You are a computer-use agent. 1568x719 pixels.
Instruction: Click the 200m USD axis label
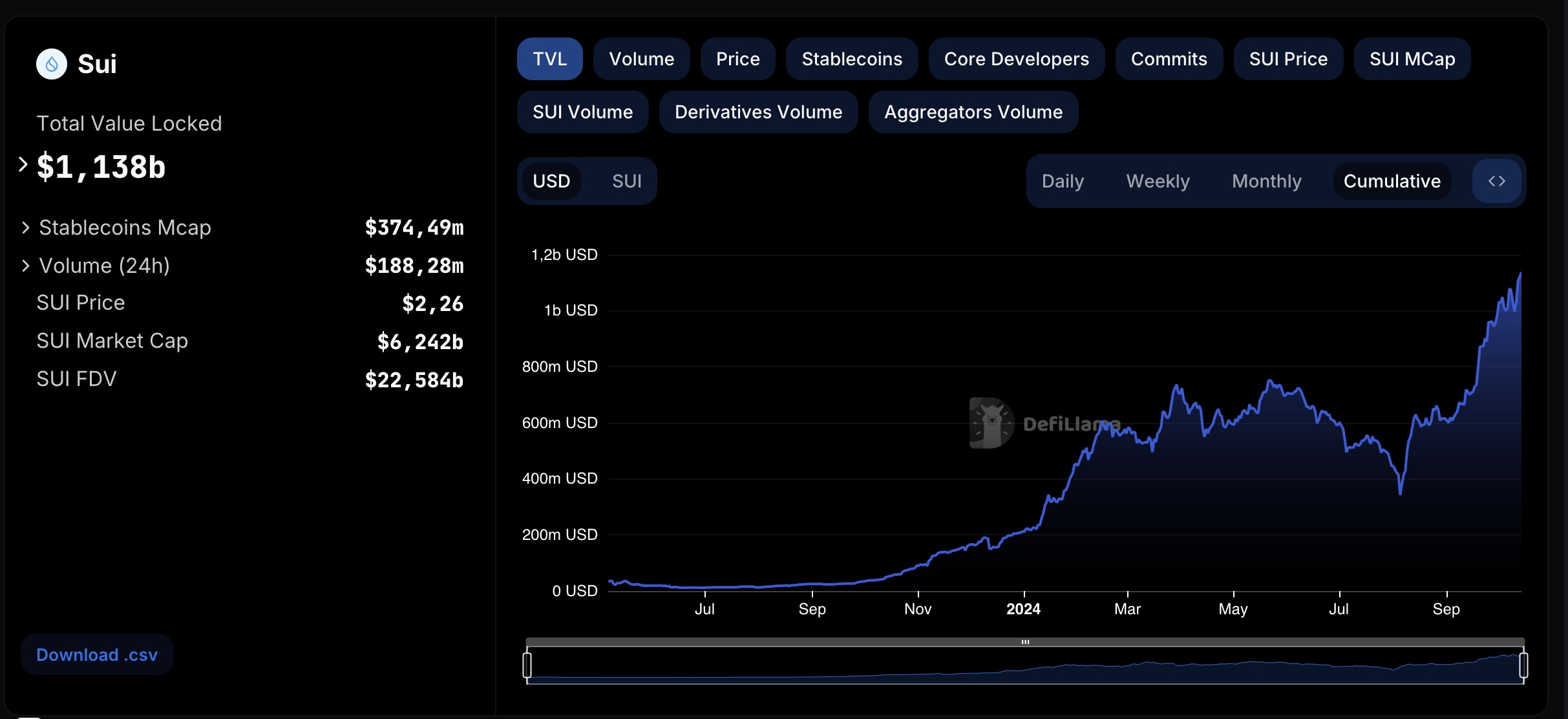[560, 535]
